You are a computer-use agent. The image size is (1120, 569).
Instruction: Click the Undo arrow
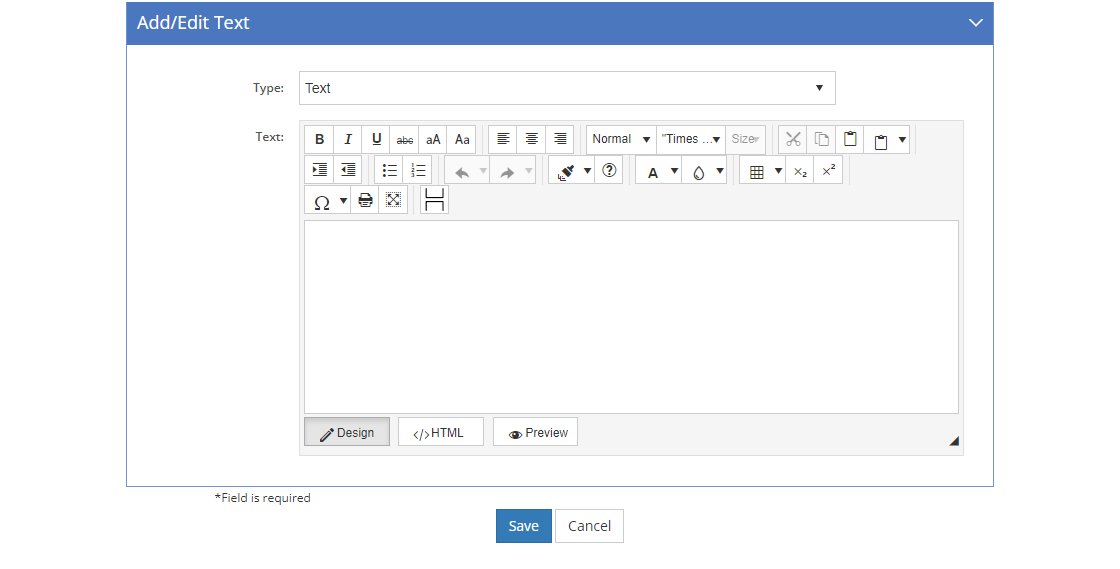click(x=462, y=172)
